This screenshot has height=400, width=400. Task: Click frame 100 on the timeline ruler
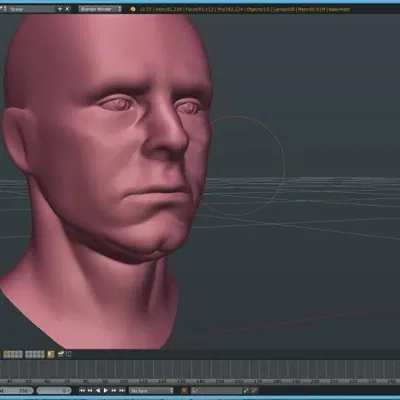pos(124,381)
